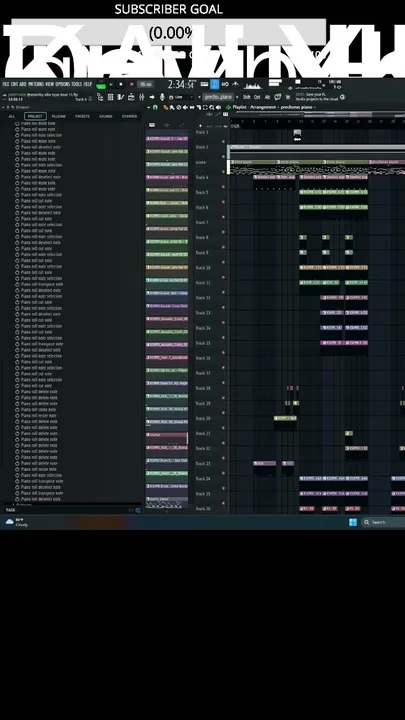Click the Windows taskbar Search box
The height and width of the screenshot is (720, 405).
(x=383, y=522)
